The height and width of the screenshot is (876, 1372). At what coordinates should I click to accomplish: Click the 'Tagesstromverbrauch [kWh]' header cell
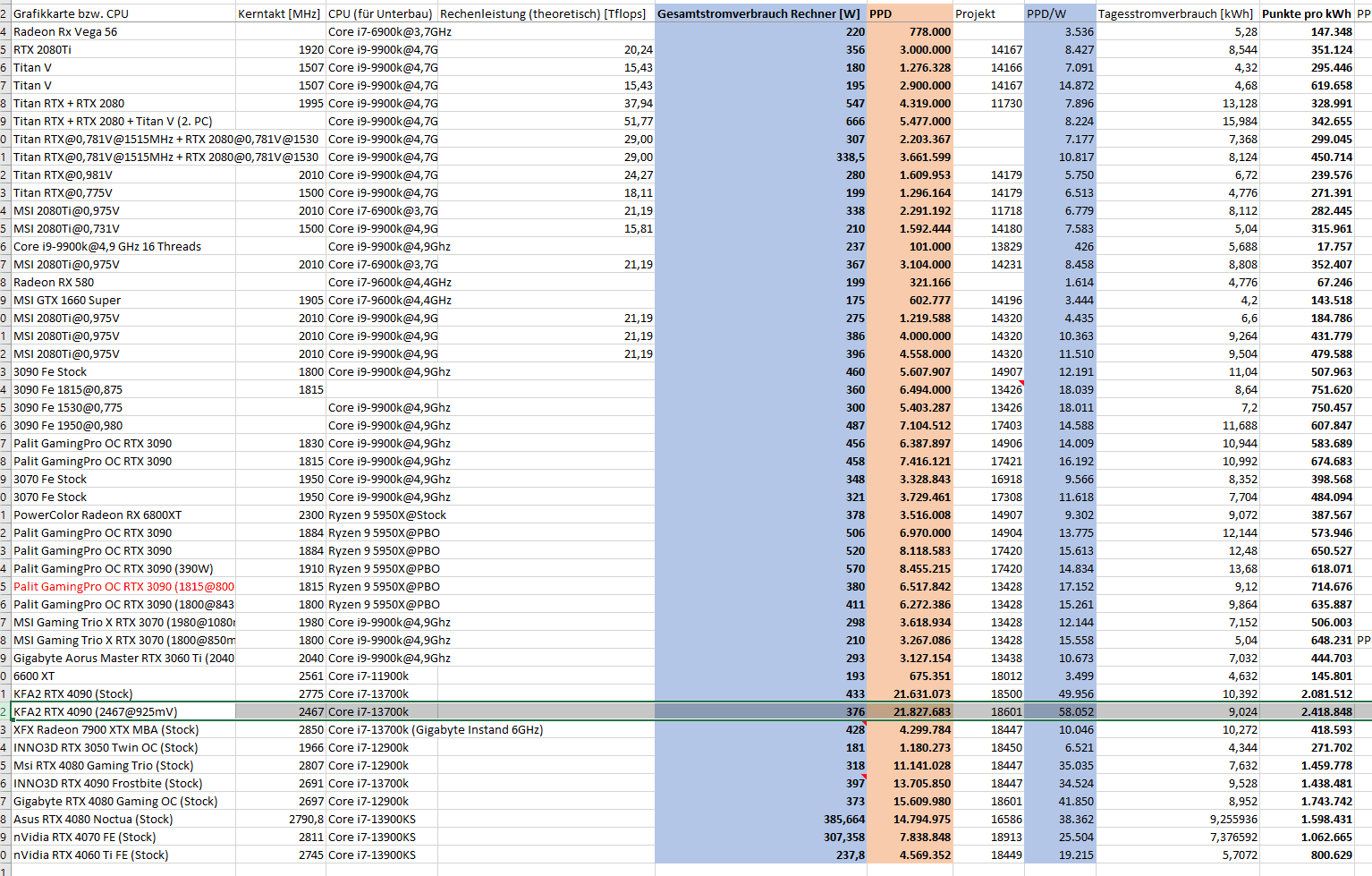1177,13
